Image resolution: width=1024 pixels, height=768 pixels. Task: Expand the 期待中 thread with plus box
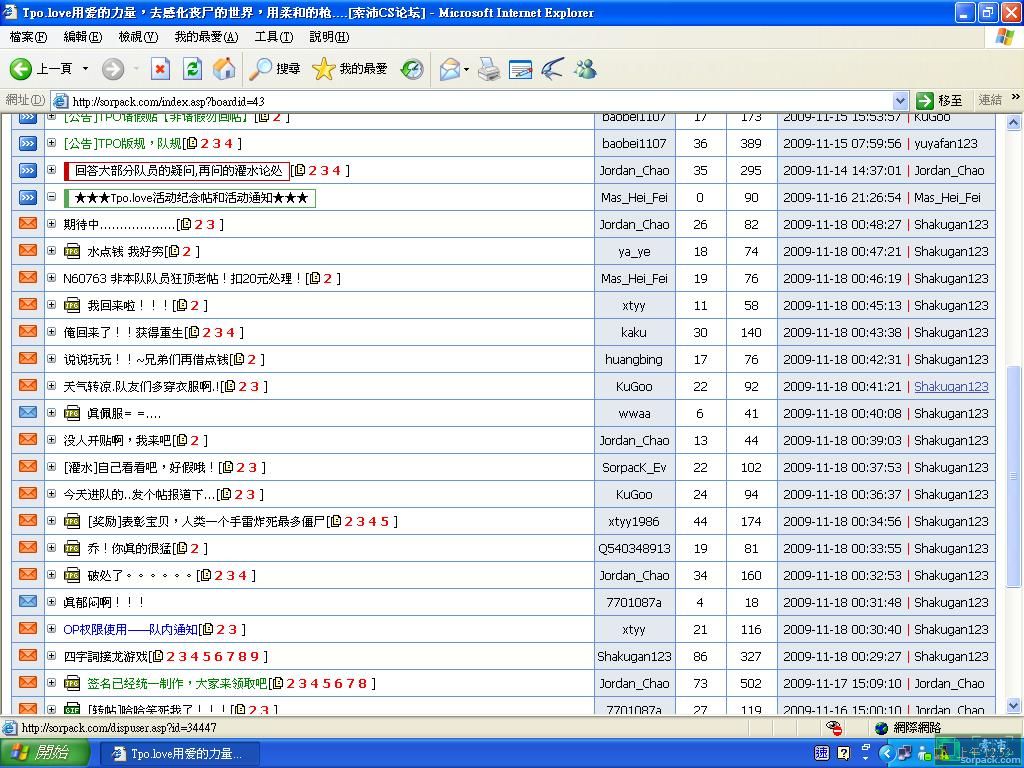pos(52,224)
